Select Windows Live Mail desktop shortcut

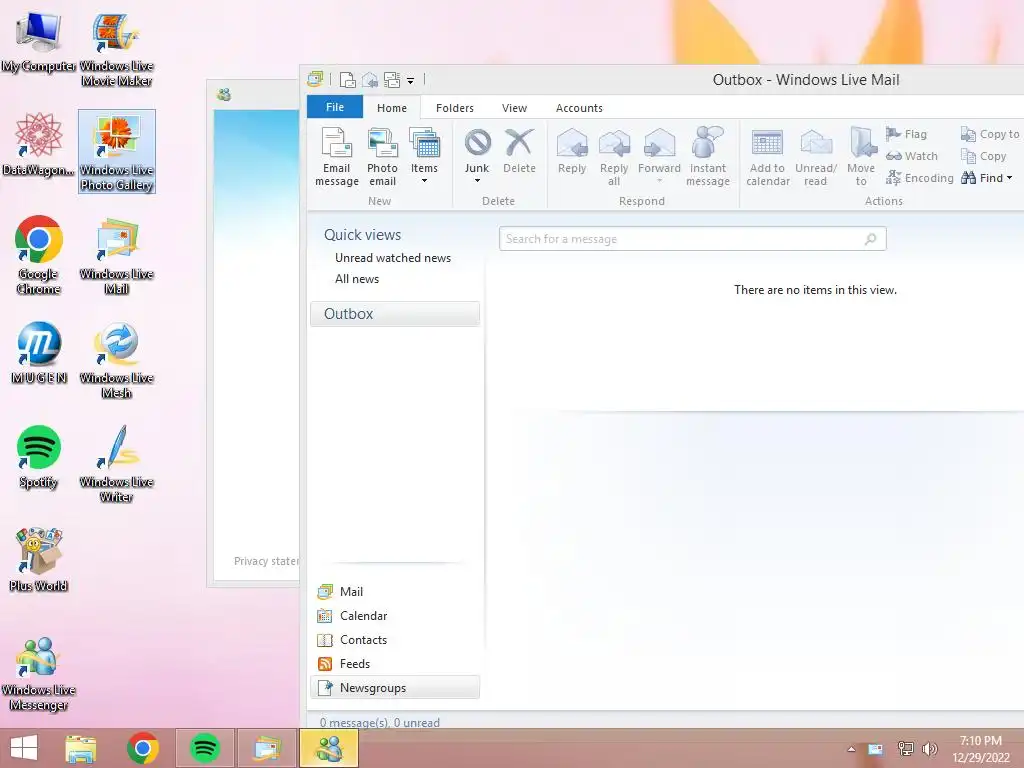116,255
